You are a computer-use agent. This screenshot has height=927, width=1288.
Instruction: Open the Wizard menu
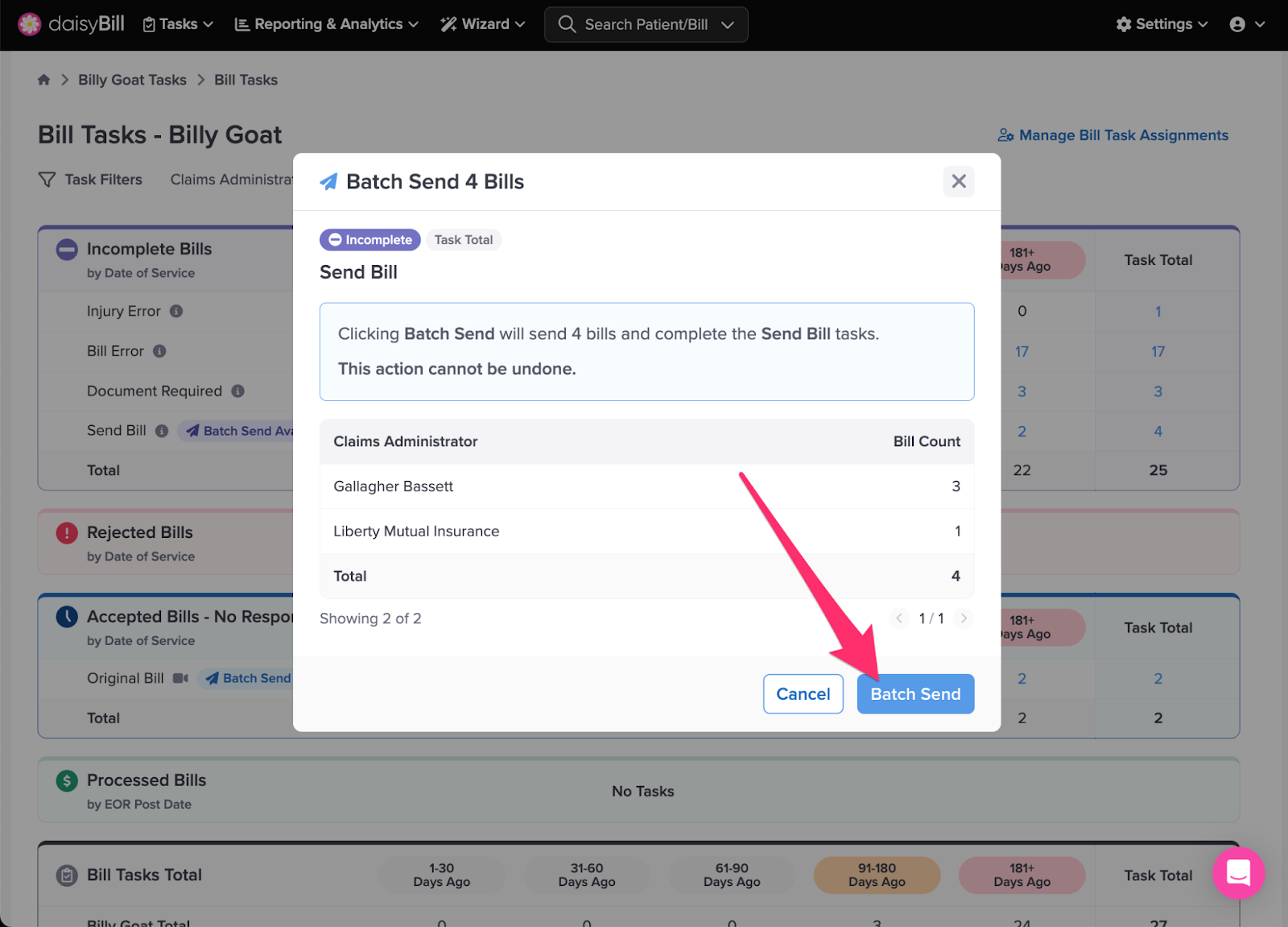483,24
